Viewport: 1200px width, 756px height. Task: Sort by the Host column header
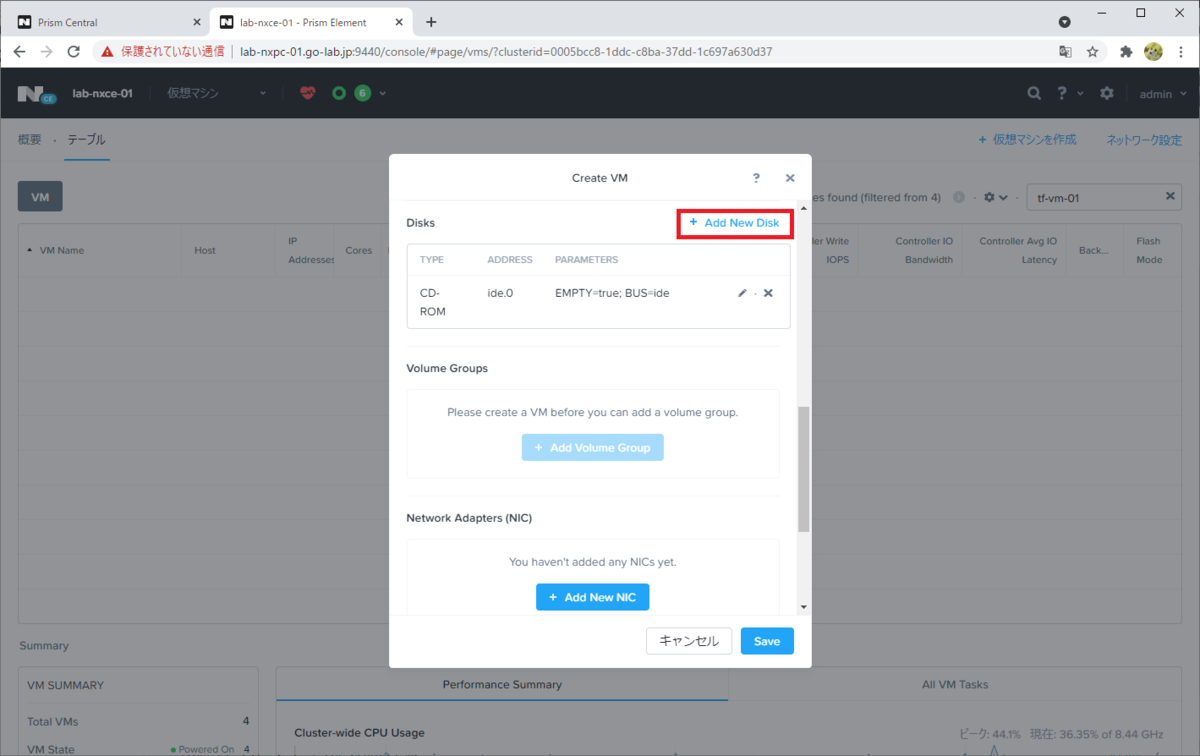(205, 250)
